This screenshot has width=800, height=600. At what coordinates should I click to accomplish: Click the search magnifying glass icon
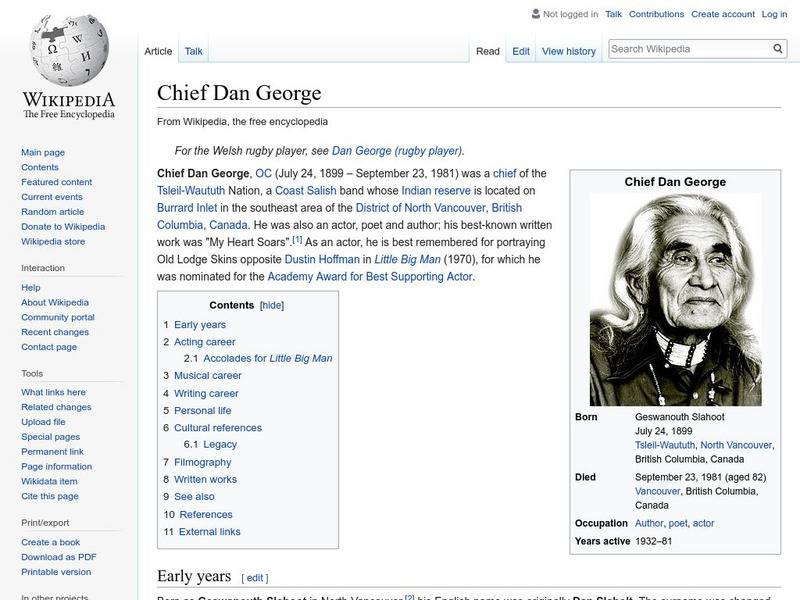pyautogui.click(x=778, y=48)
